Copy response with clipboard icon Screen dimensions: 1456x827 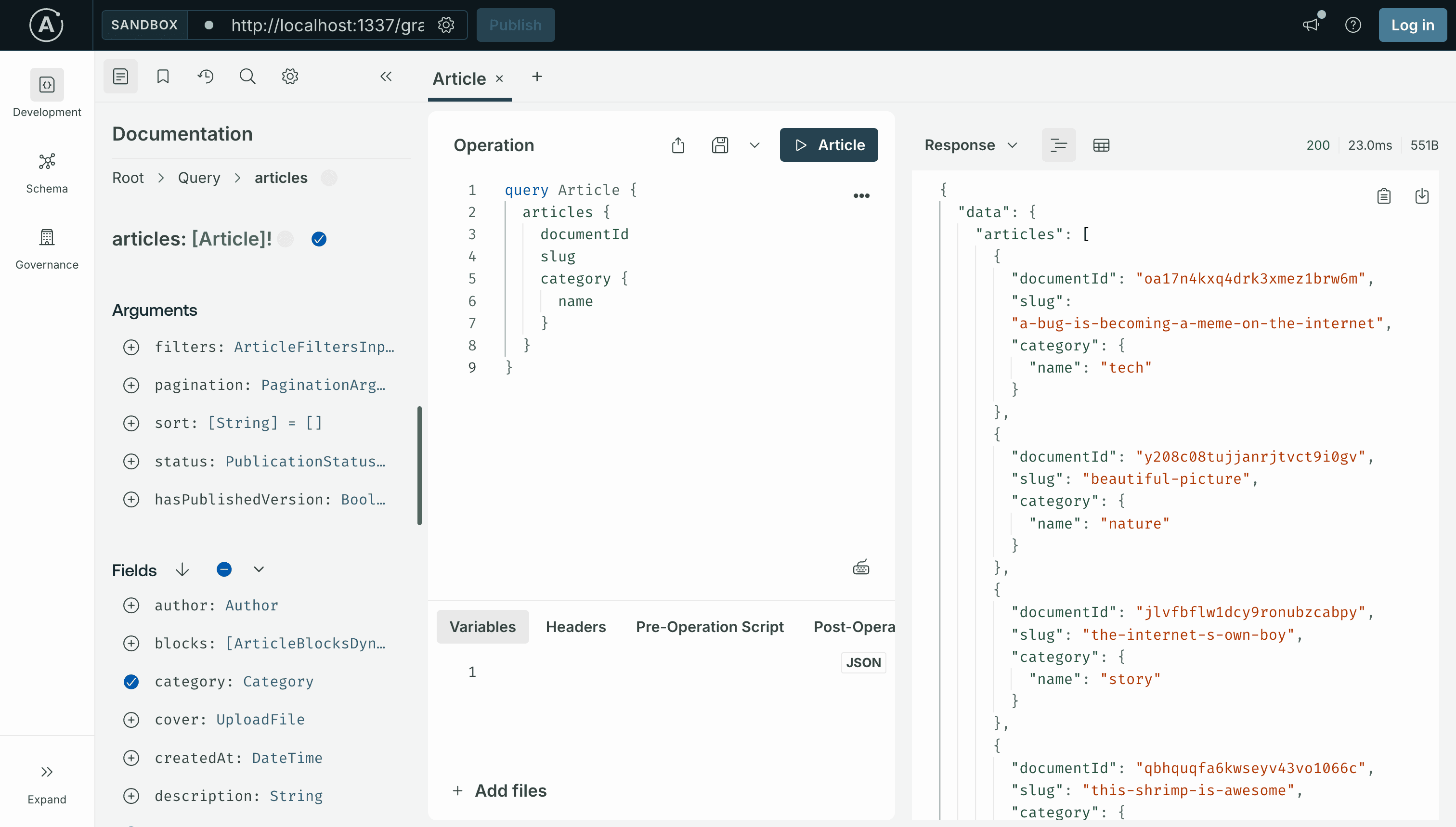click(x=1384, y=196)
